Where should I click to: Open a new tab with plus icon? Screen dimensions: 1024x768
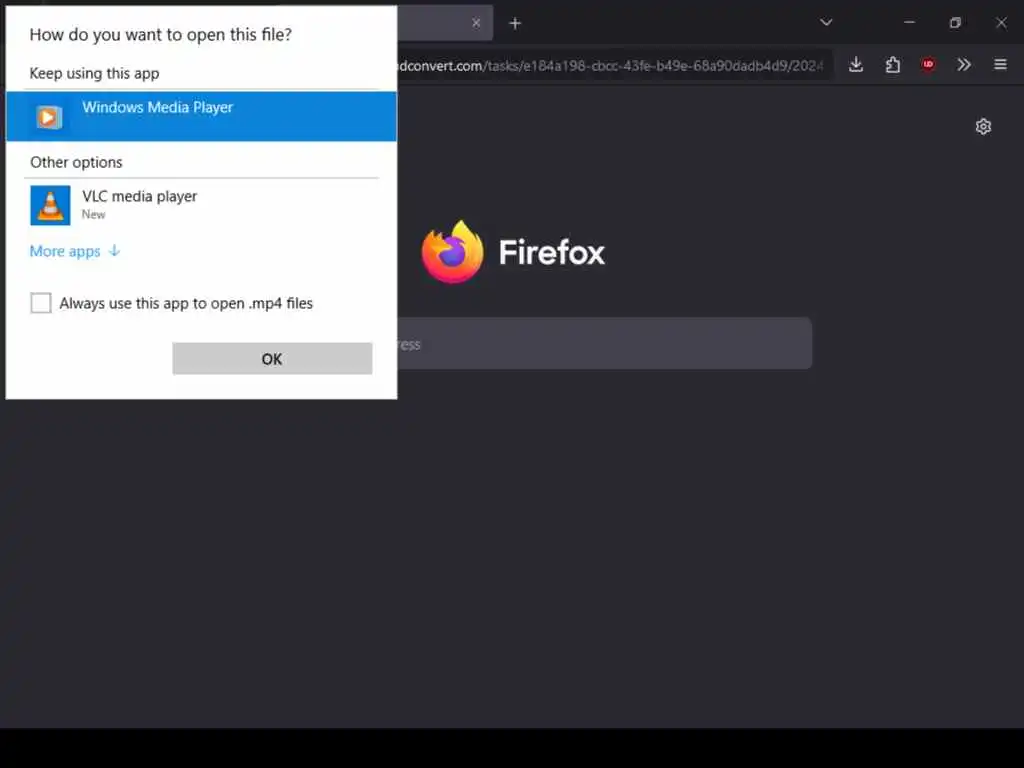[x=515, y=24]
